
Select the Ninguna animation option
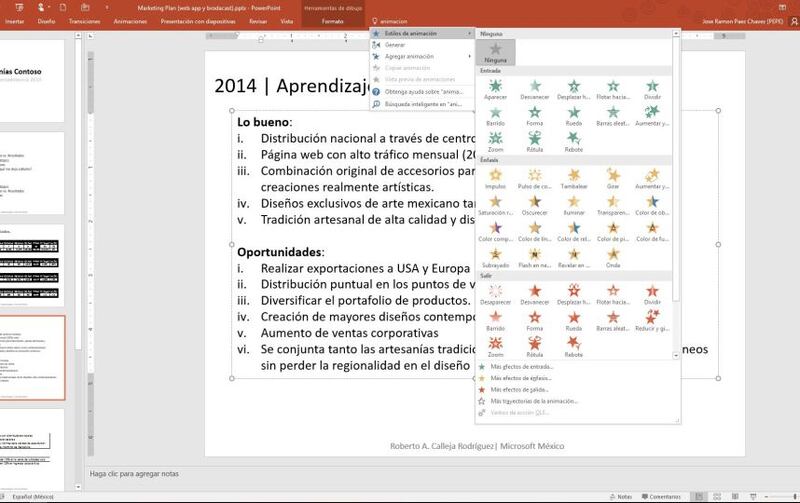495,53
